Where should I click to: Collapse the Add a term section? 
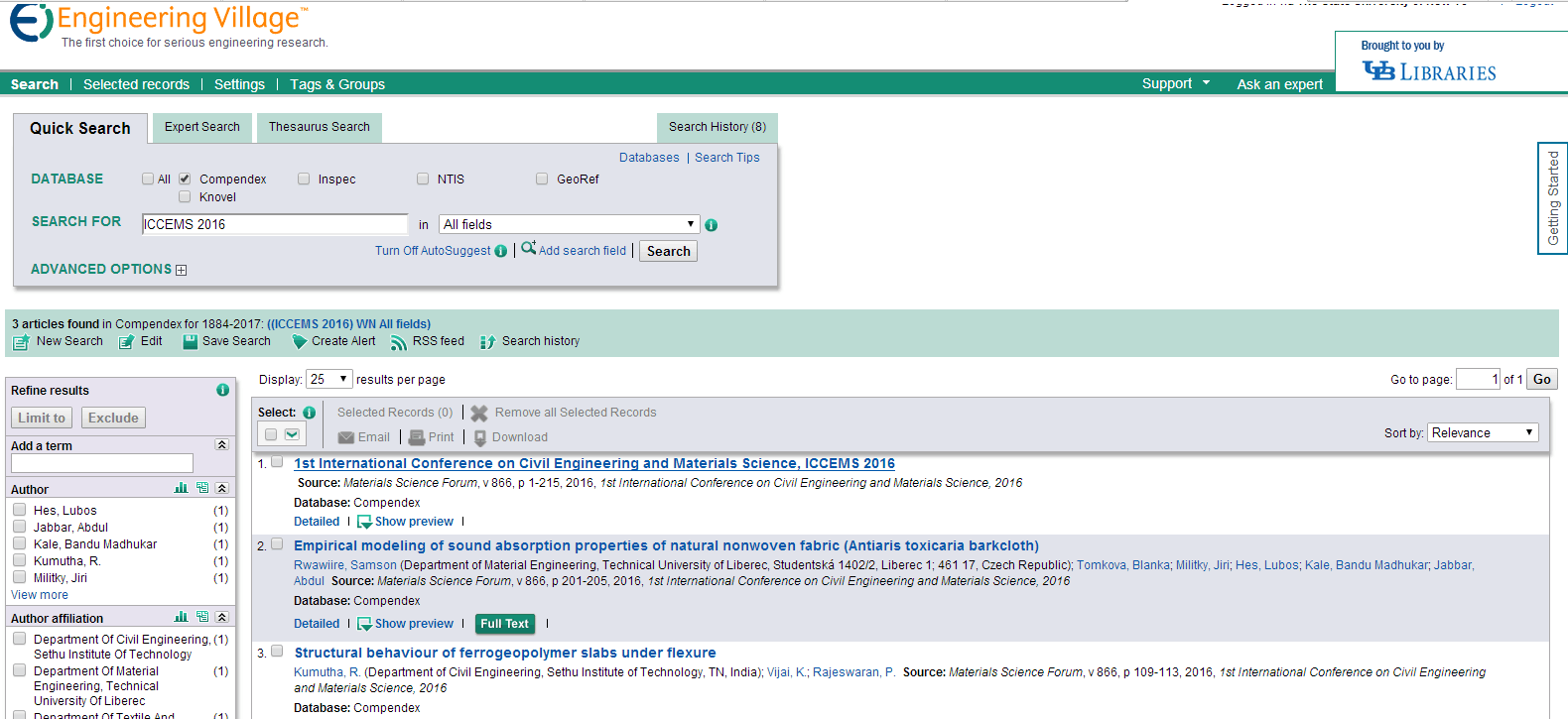222,444
